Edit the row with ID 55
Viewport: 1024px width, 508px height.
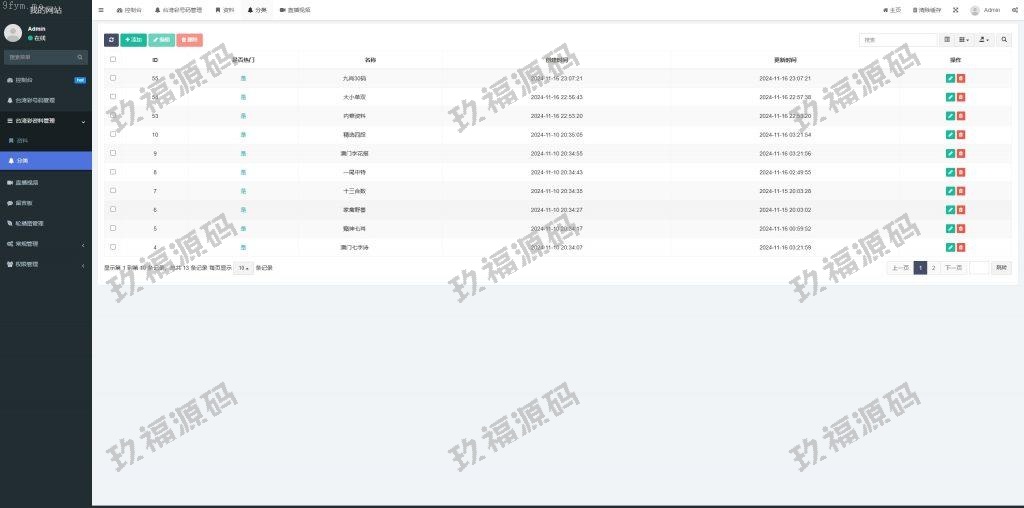(950, 78)
